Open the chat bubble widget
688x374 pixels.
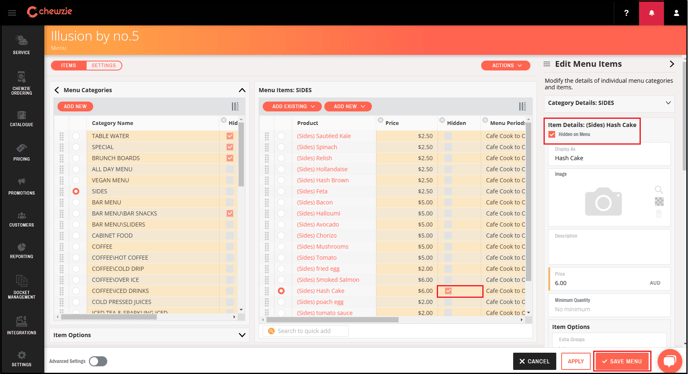pyautogui.click(x=670, y=361)
